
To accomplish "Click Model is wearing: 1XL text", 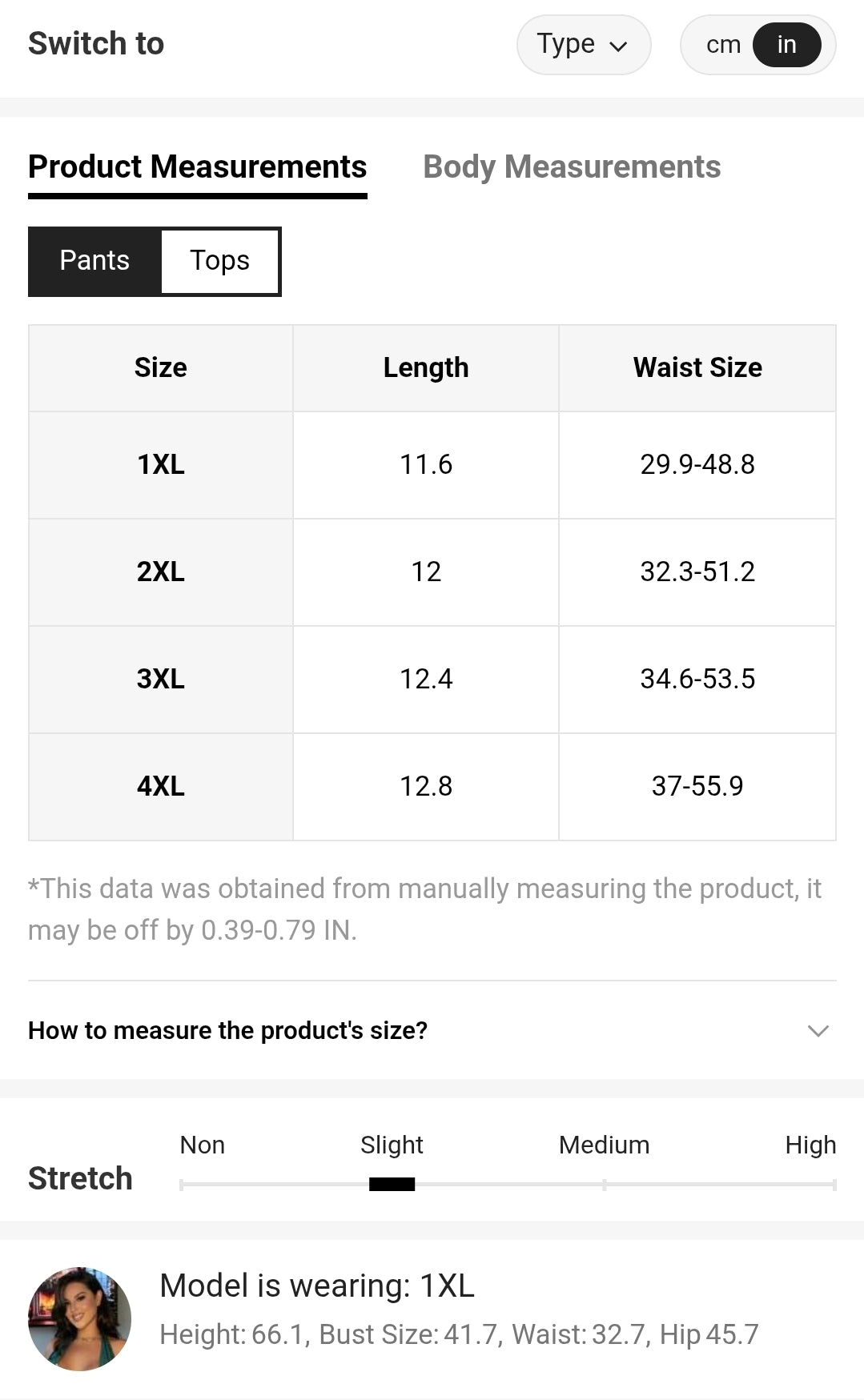I will pyautogui.click(x=317, y=1286).
